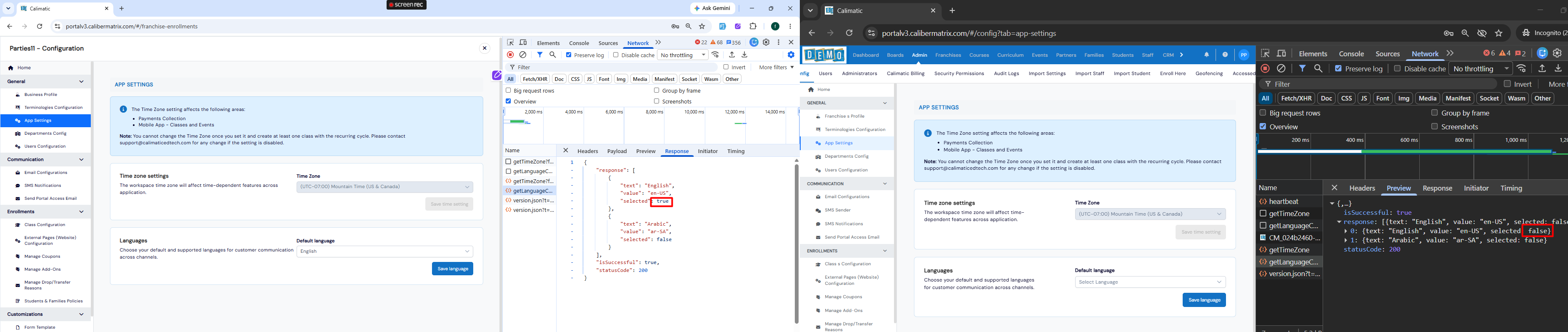
Task: Collapse Customizations section in left sidebar
Action: click(82, 314)
